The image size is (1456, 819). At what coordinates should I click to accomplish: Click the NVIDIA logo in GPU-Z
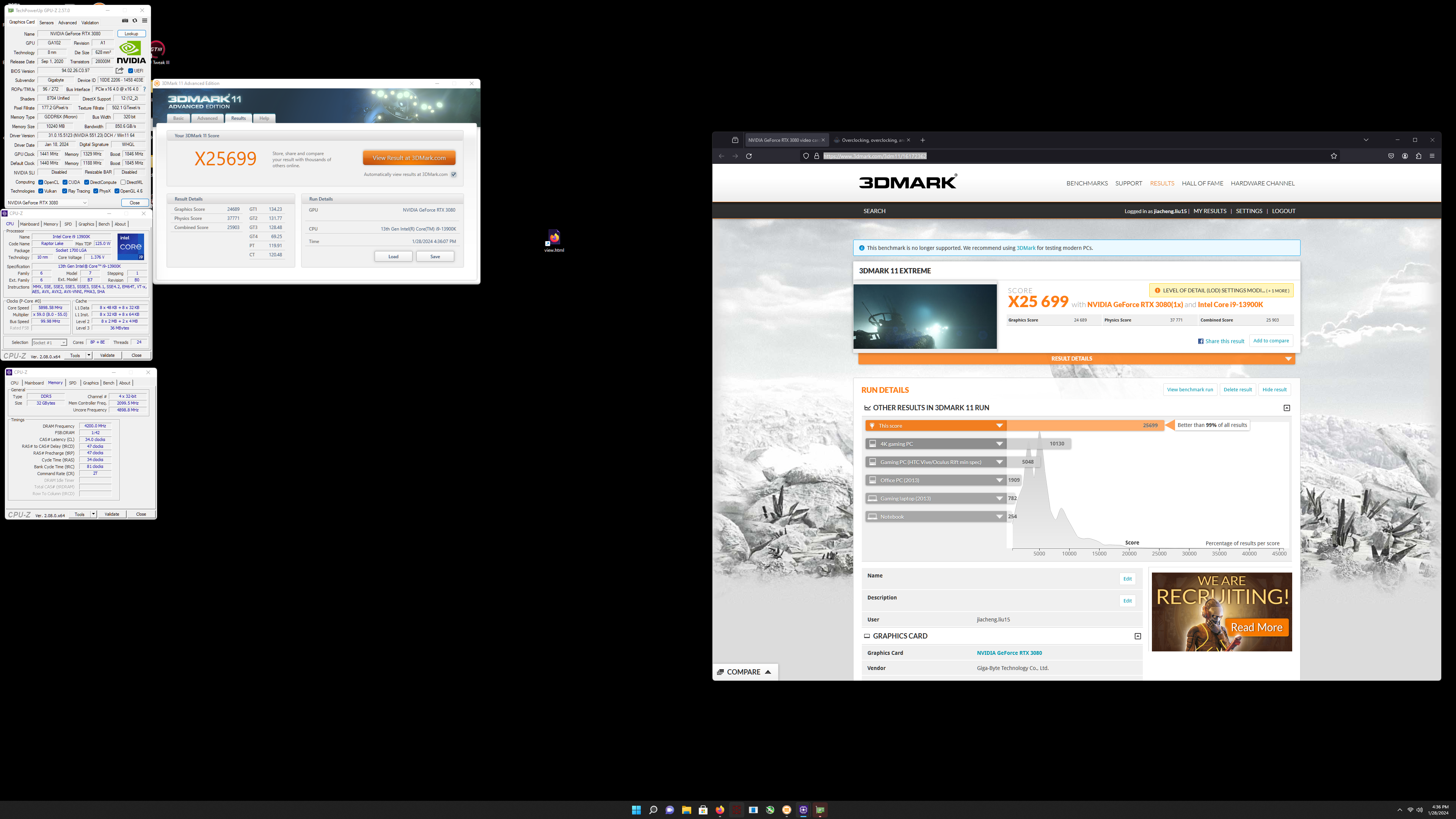pos(131,52)
